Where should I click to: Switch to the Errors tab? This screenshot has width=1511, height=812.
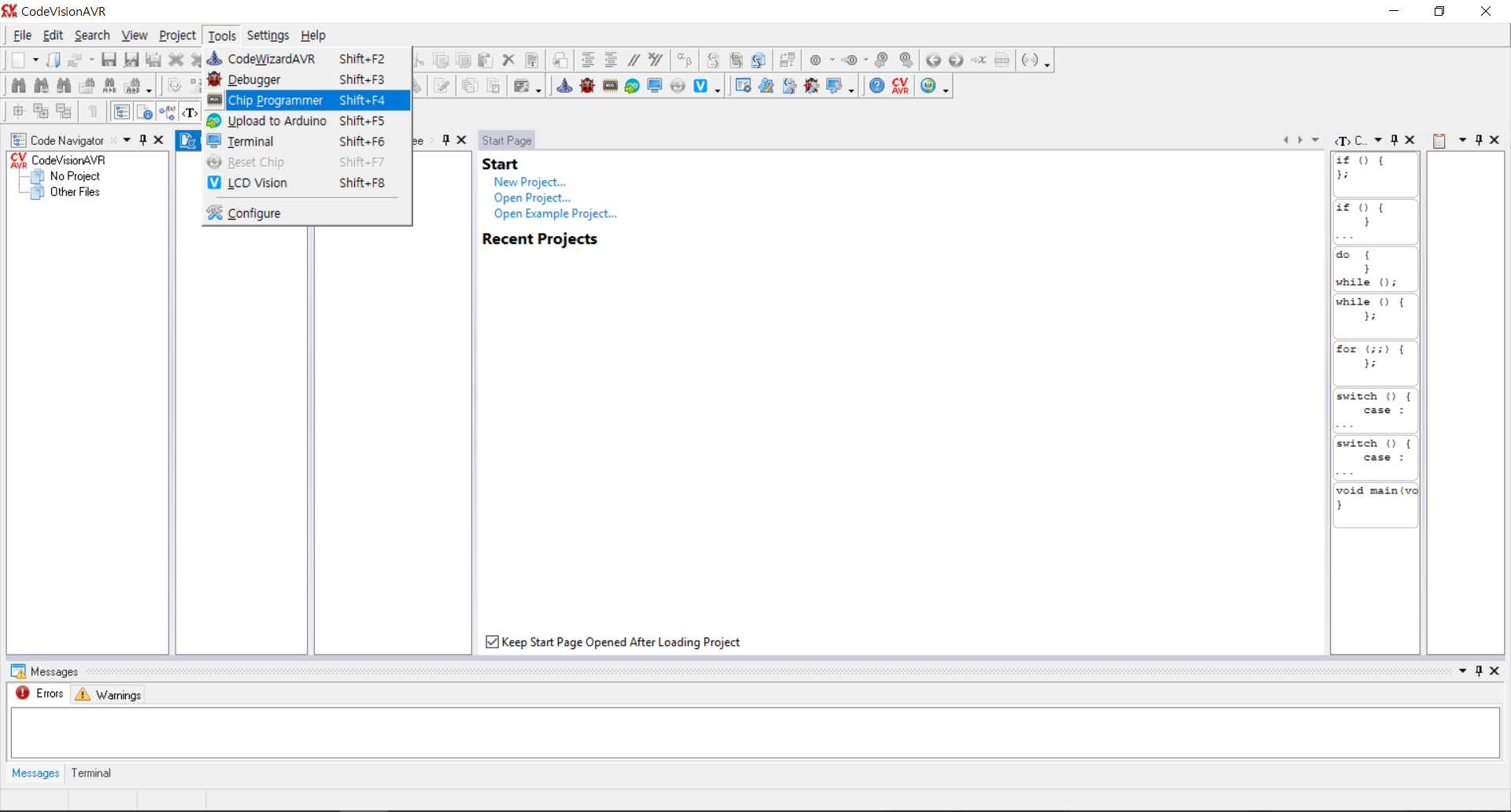[x=39, y=693]
